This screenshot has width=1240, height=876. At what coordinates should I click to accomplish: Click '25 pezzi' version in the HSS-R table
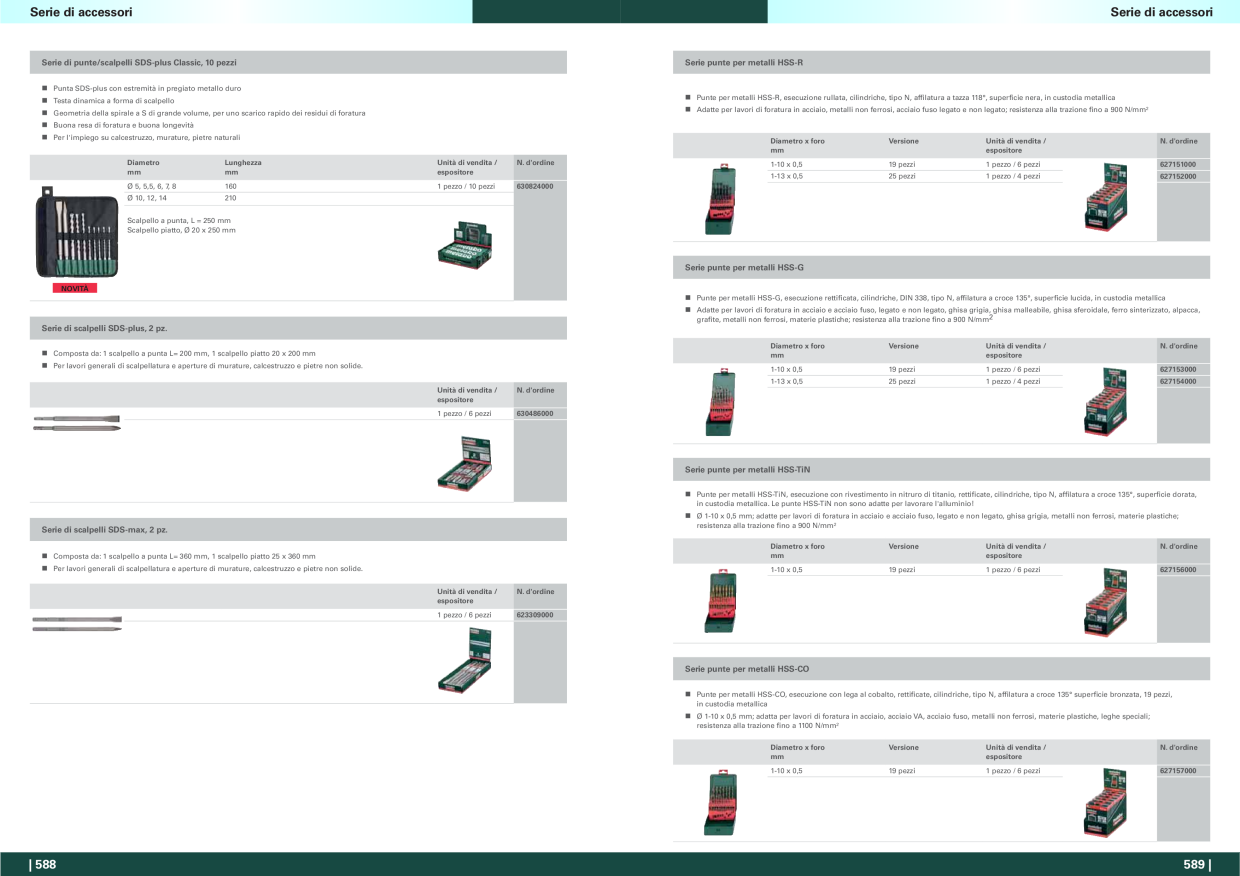902,176
